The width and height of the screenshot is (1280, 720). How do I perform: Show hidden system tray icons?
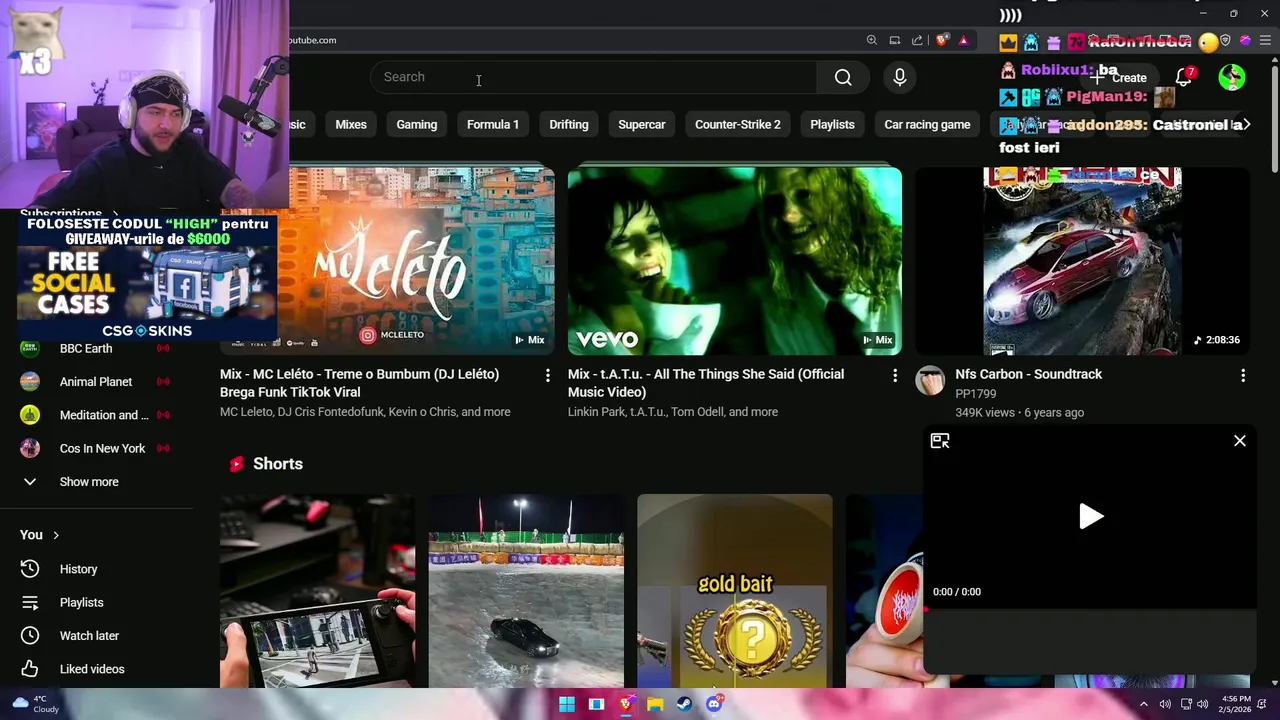coord(1143,704)
